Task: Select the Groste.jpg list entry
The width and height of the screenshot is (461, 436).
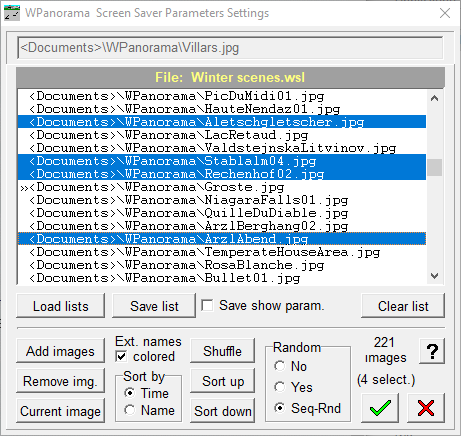Action: click(x=222, y=187)
